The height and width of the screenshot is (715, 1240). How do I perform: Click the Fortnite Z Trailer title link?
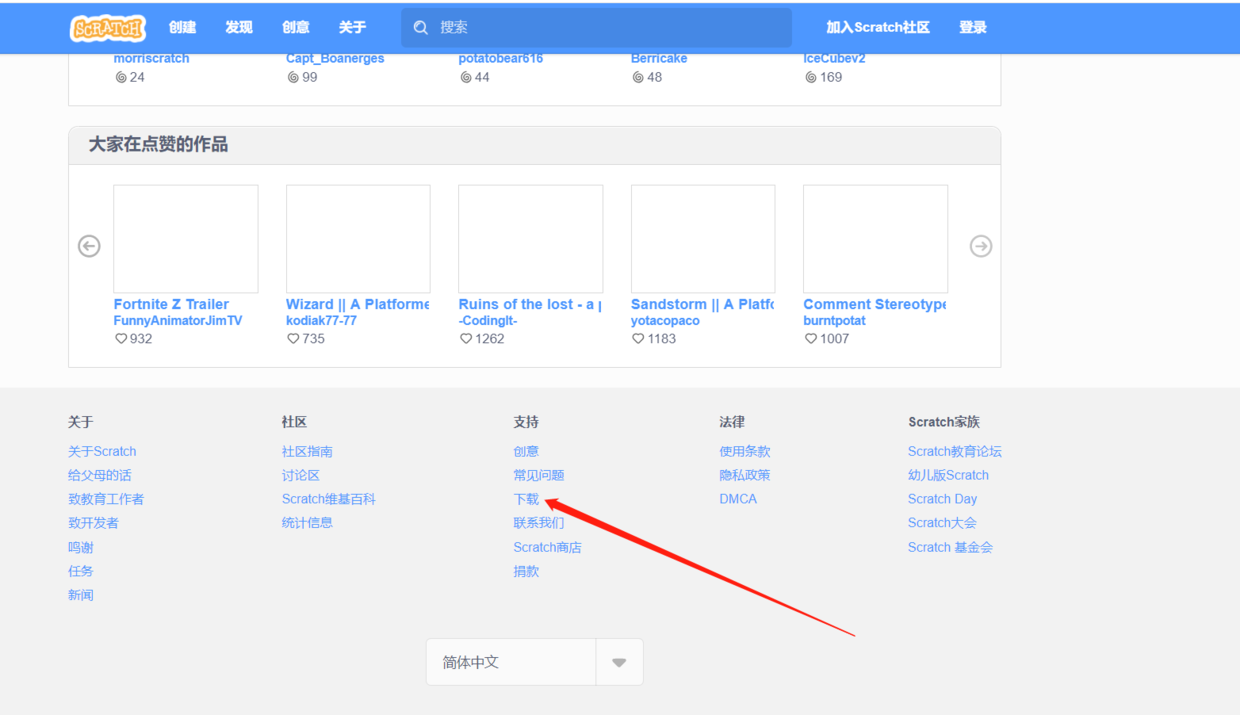point(171,304)
